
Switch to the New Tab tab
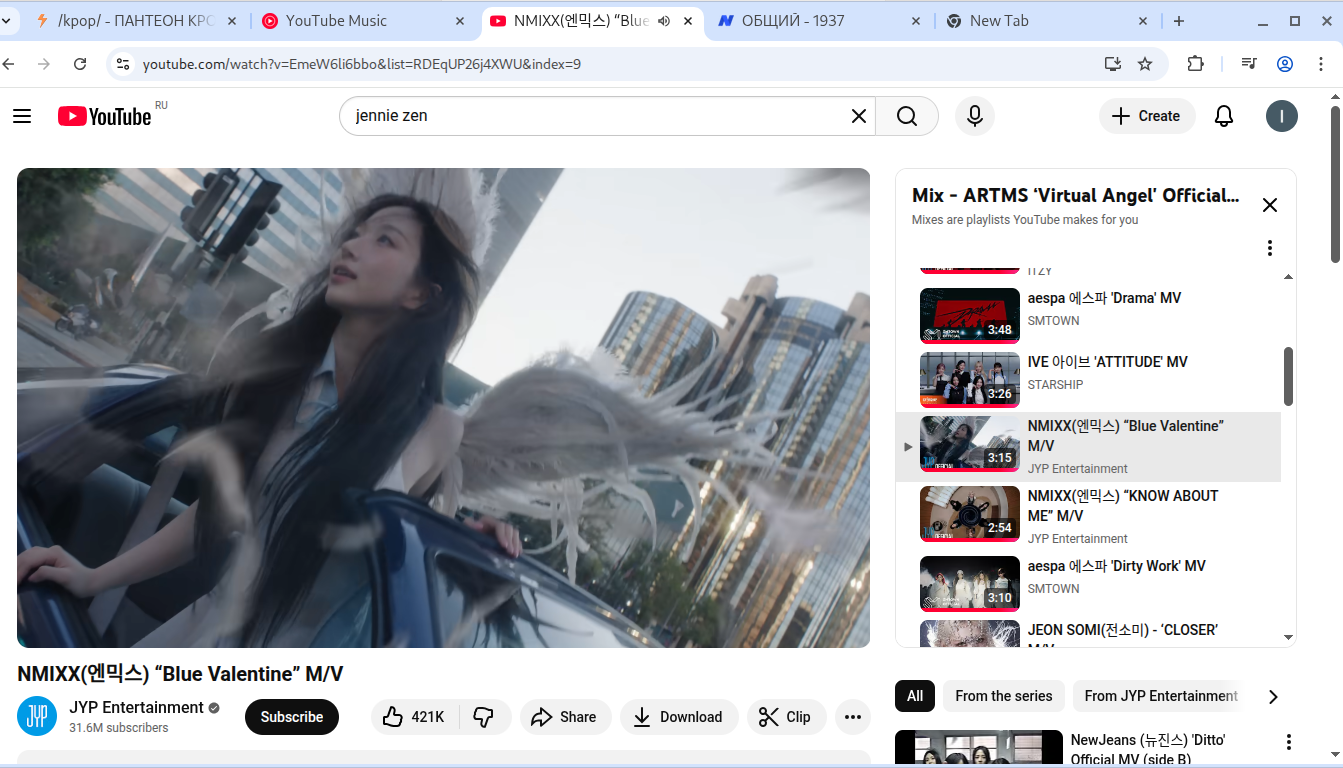1048,21
